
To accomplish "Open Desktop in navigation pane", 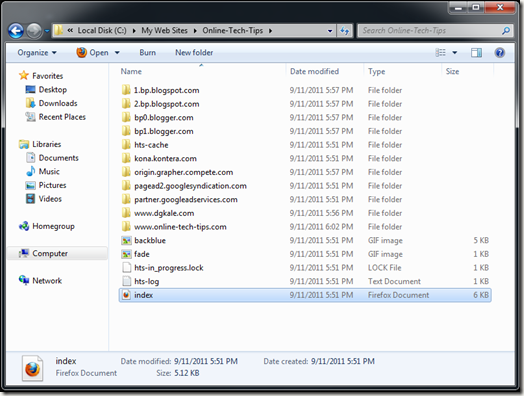I will point(46,90).
